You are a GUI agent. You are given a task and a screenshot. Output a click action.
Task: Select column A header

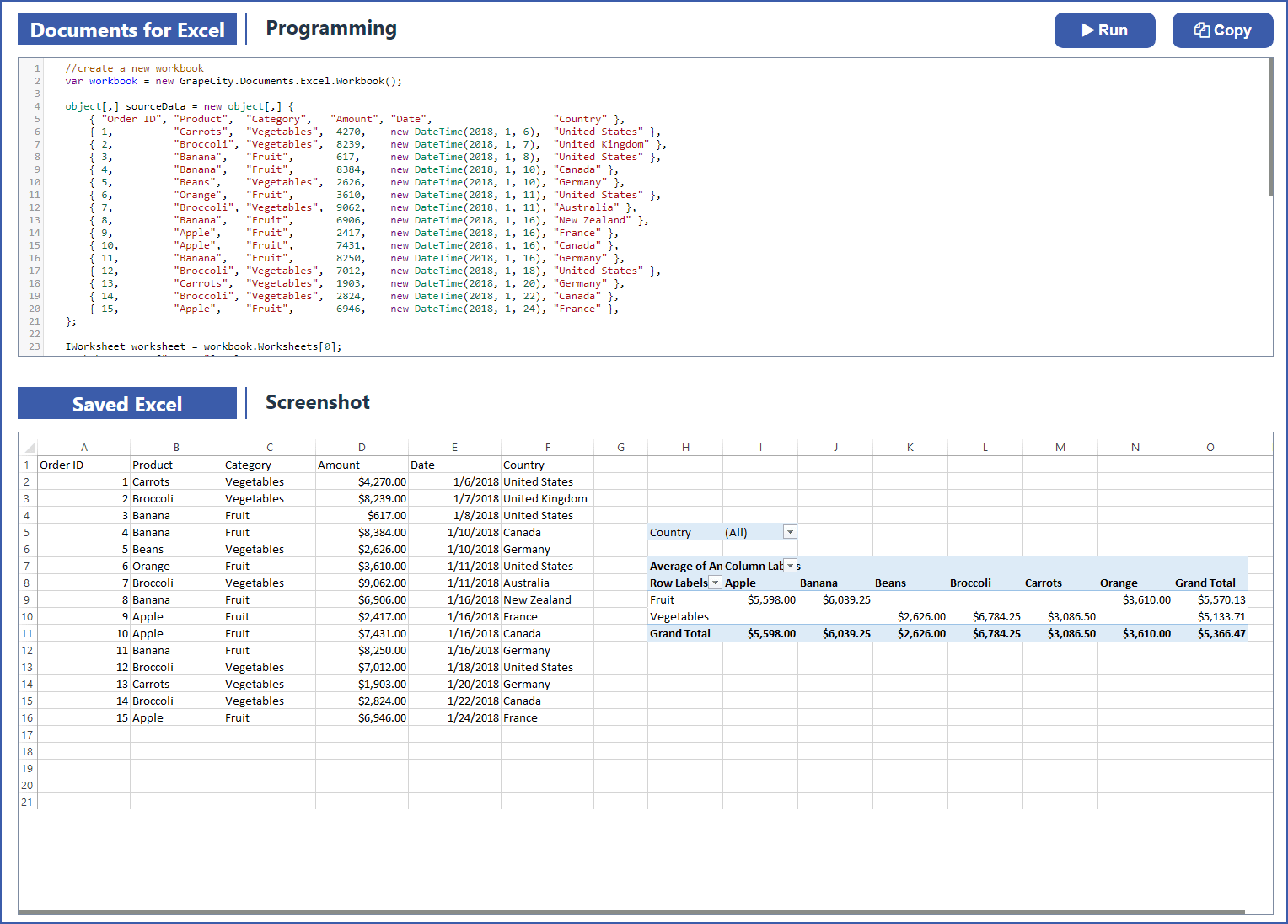click(x=84, y=448)
